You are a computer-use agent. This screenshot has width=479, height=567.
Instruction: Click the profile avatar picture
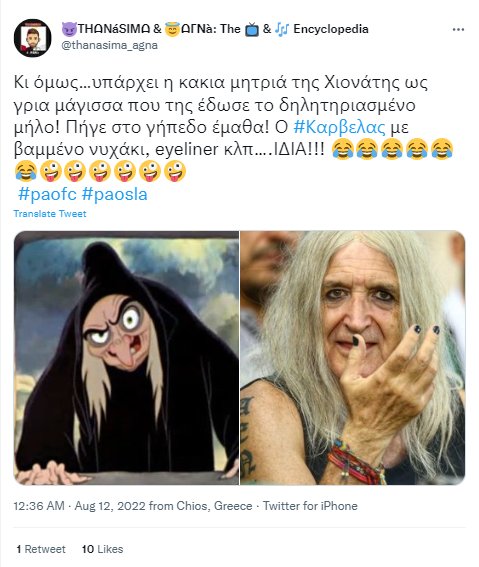click(x=33, y=38)
